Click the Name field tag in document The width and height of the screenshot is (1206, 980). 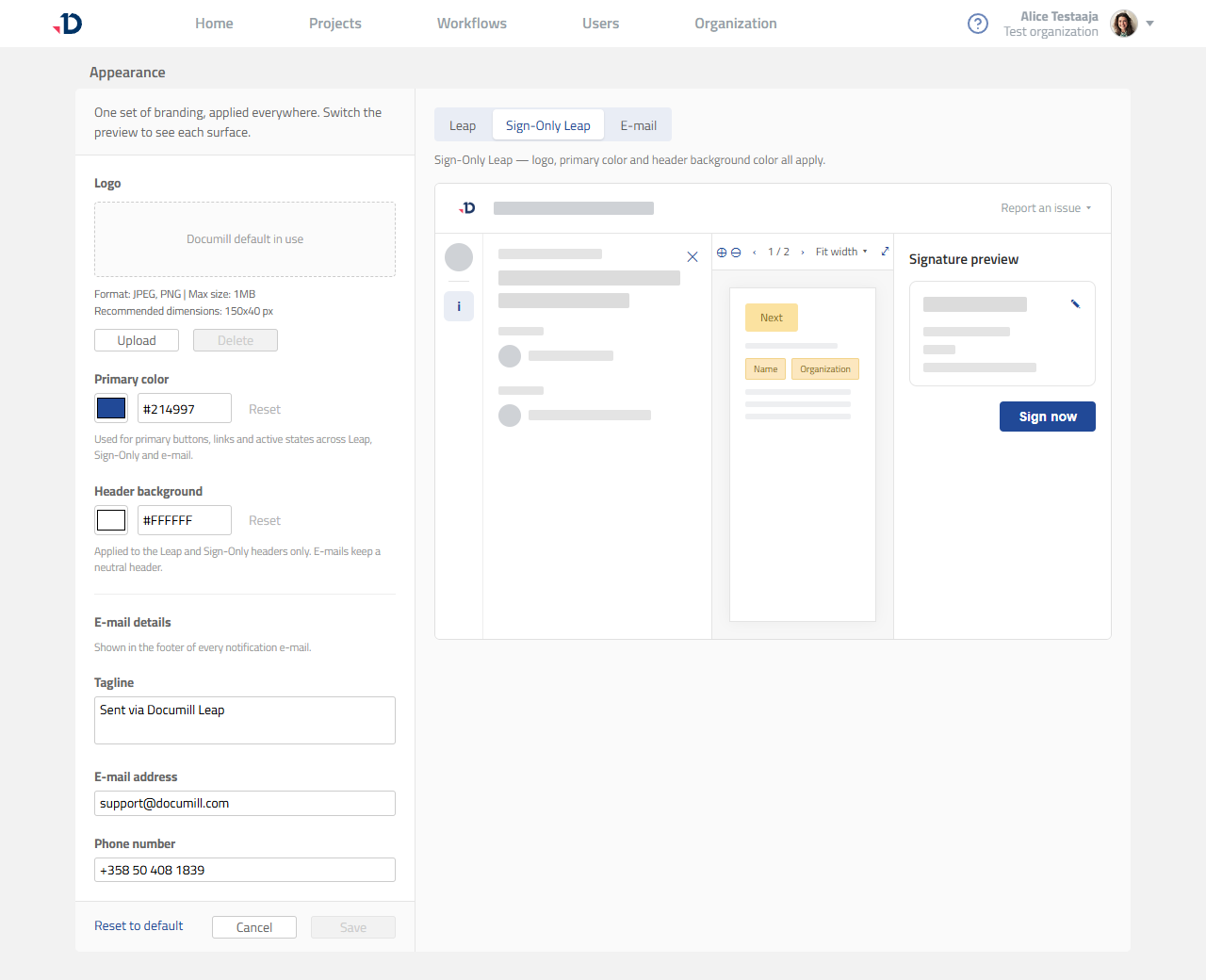coord(765,369)
